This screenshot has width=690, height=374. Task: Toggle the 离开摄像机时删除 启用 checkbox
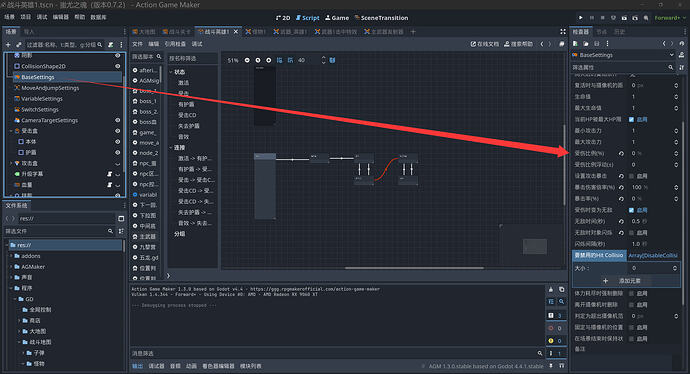coord(631,304)
